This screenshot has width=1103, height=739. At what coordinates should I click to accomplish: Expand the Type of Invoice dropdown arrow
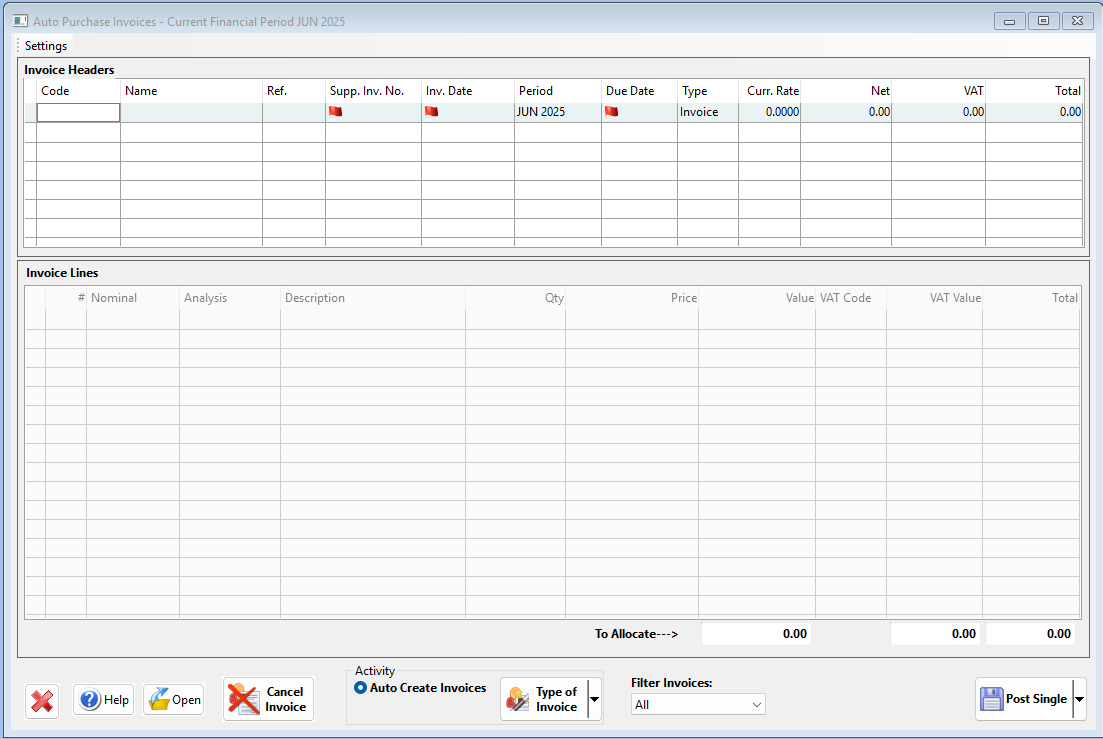(594, 699)
